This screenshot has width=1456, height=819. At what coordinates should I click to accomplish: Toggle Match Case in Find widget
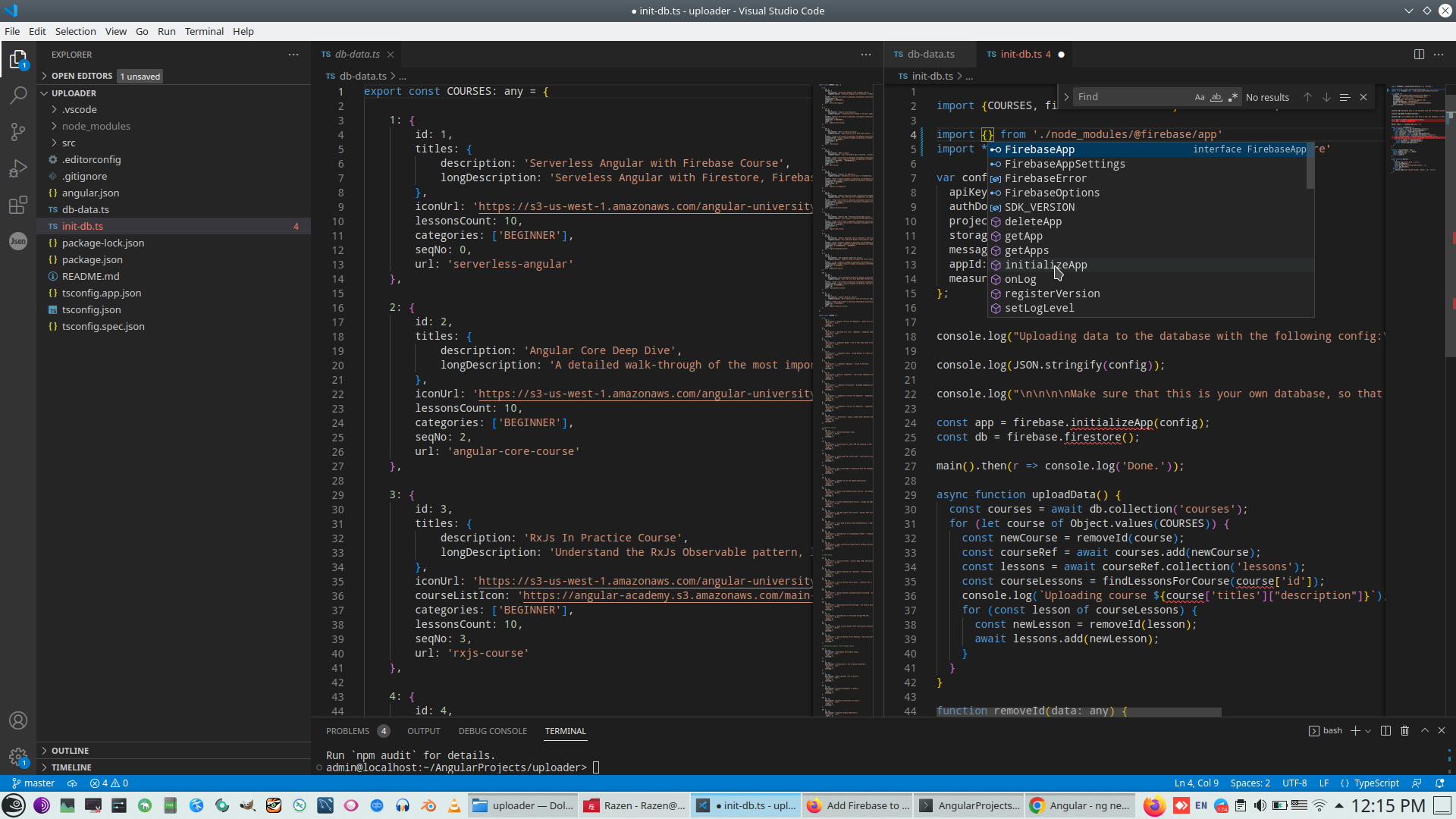[1199, 97]
